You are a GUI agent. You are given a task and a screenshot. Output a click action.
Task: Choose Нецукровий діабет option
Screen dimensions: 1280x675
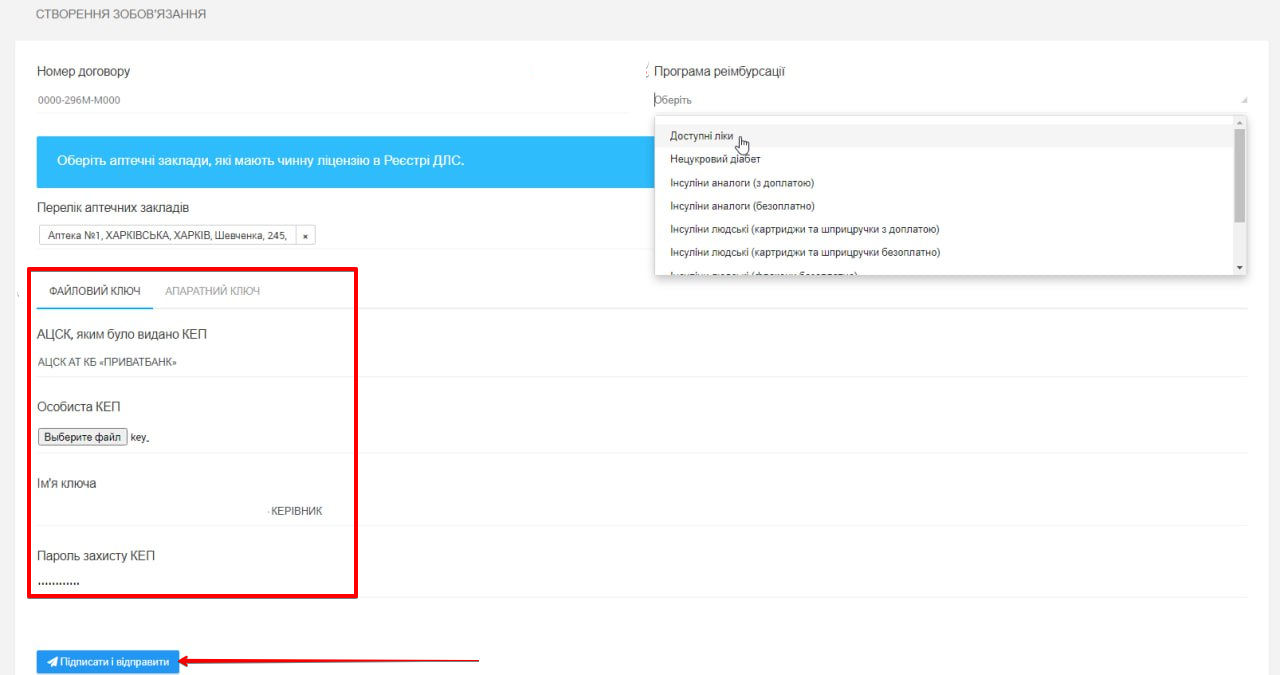coord(715,159)
